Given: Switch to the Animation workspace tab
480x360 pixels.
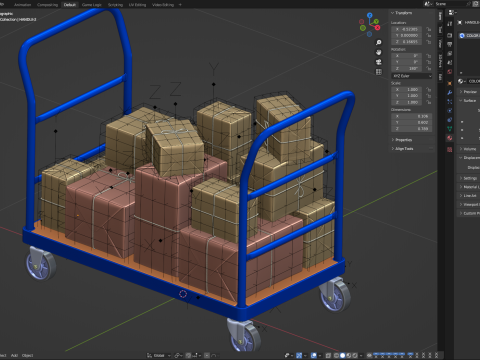Looking at the screenshot, I should click(22, 5).
